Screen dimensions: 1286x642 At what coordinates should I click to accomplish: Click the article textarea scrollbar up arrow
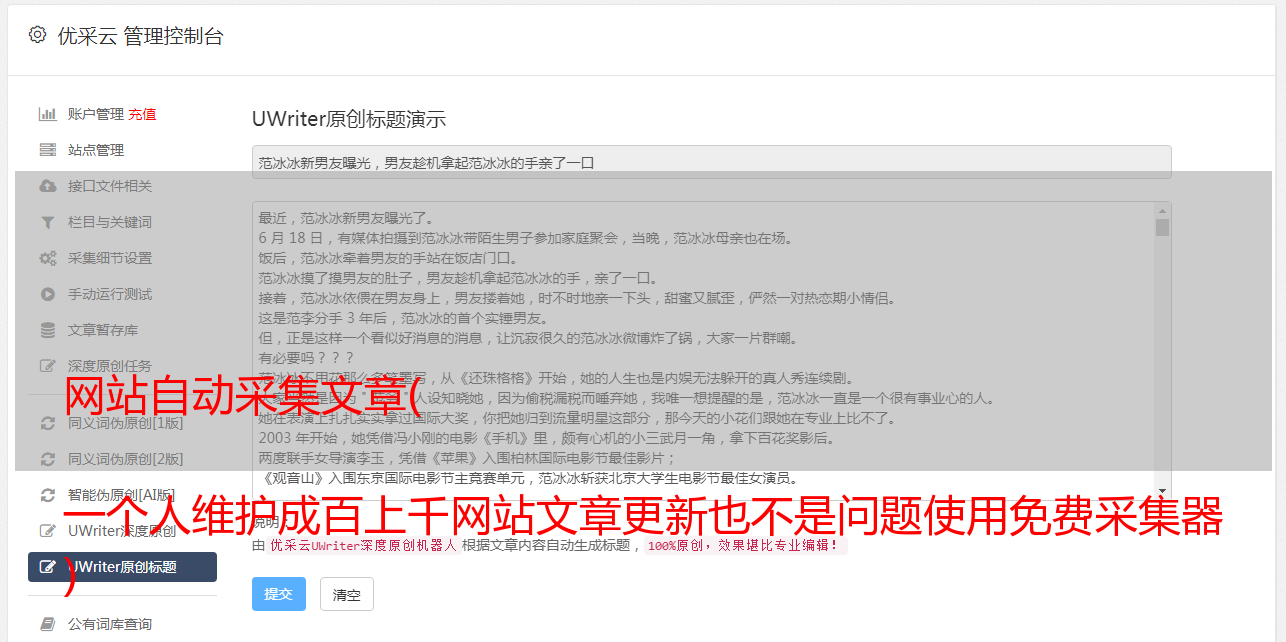[1162, 211]
